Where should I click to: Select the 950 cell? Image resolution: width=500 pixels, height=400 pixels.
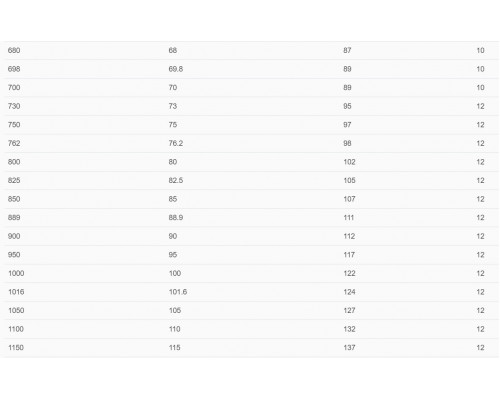[14, 255]
